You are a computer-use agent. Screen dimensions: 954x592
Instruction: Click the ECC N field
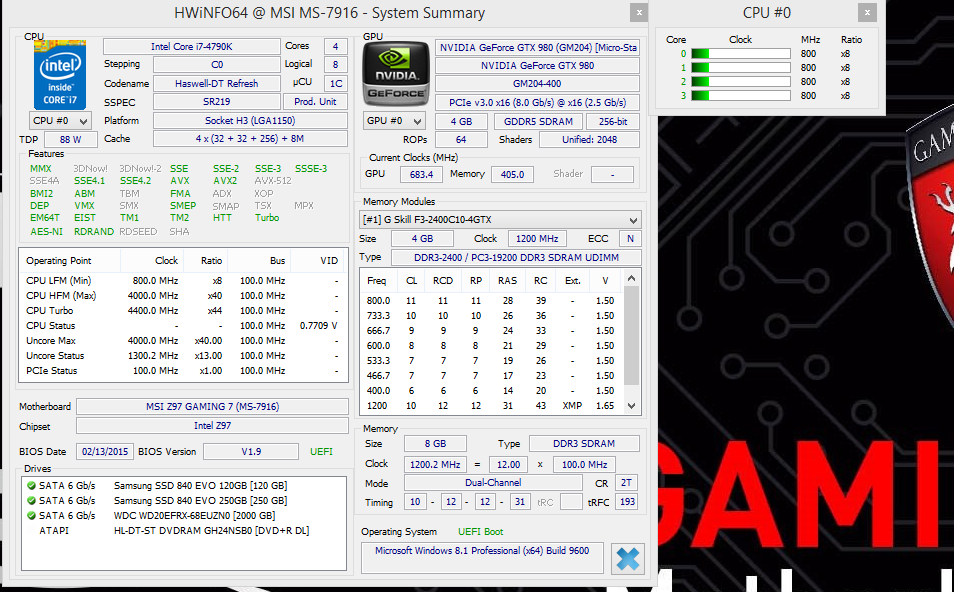(x=630, y=239)
